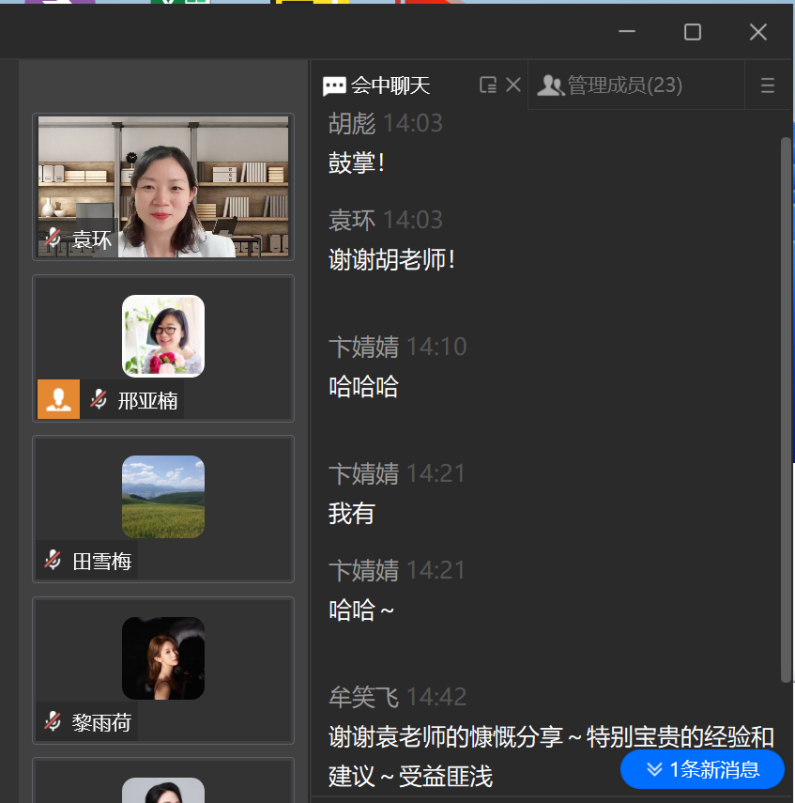
Task: Click the 田雪梅 name label
Action: (x=102, y=561)
